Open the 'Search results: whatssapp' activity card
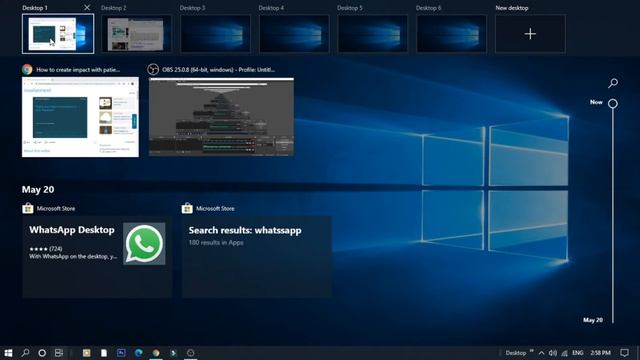Image resolution: width=640 pixels, height=360 pixels. 257,257
